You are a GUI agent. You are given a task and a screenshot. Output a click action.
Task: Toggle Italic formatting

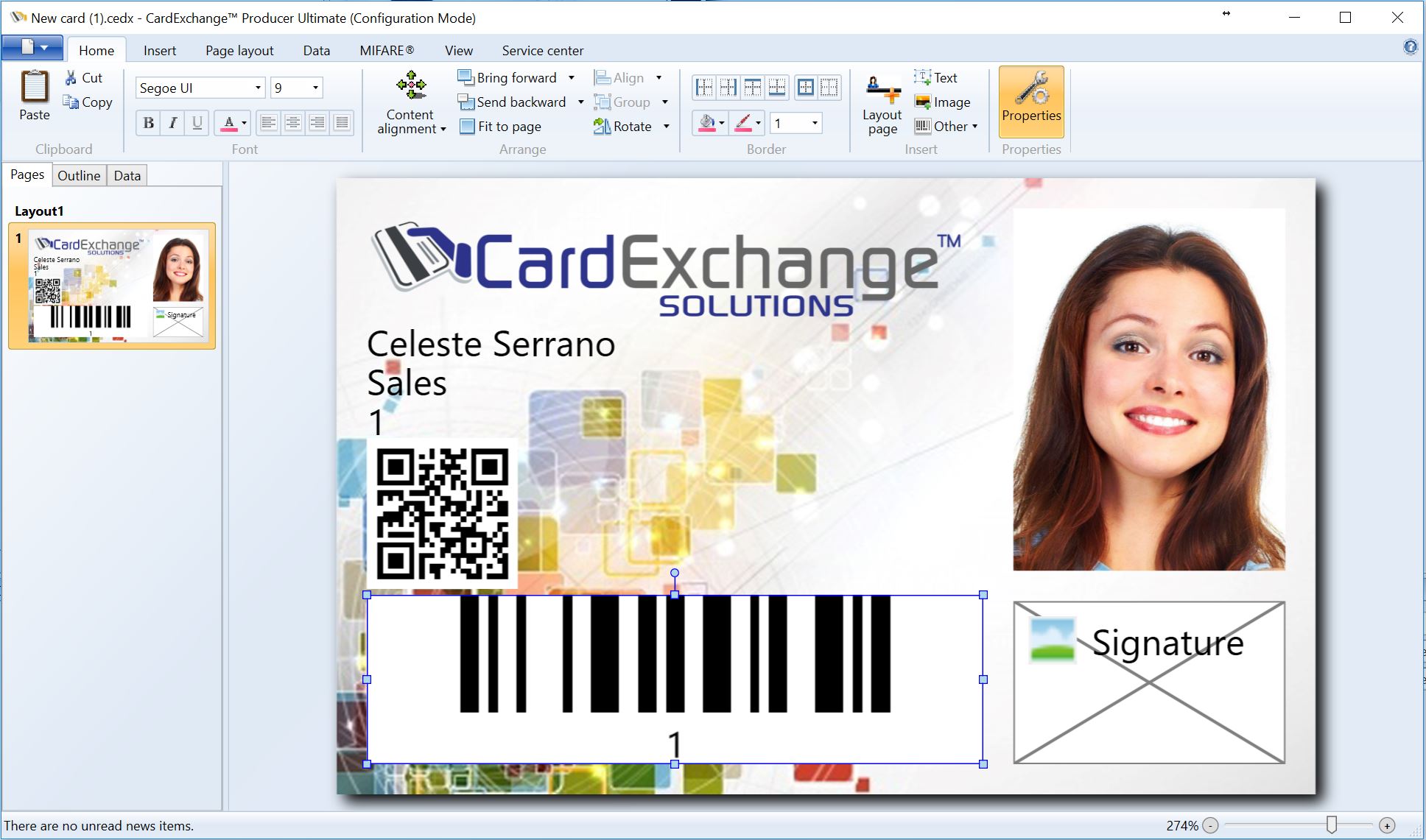(173, 123)
